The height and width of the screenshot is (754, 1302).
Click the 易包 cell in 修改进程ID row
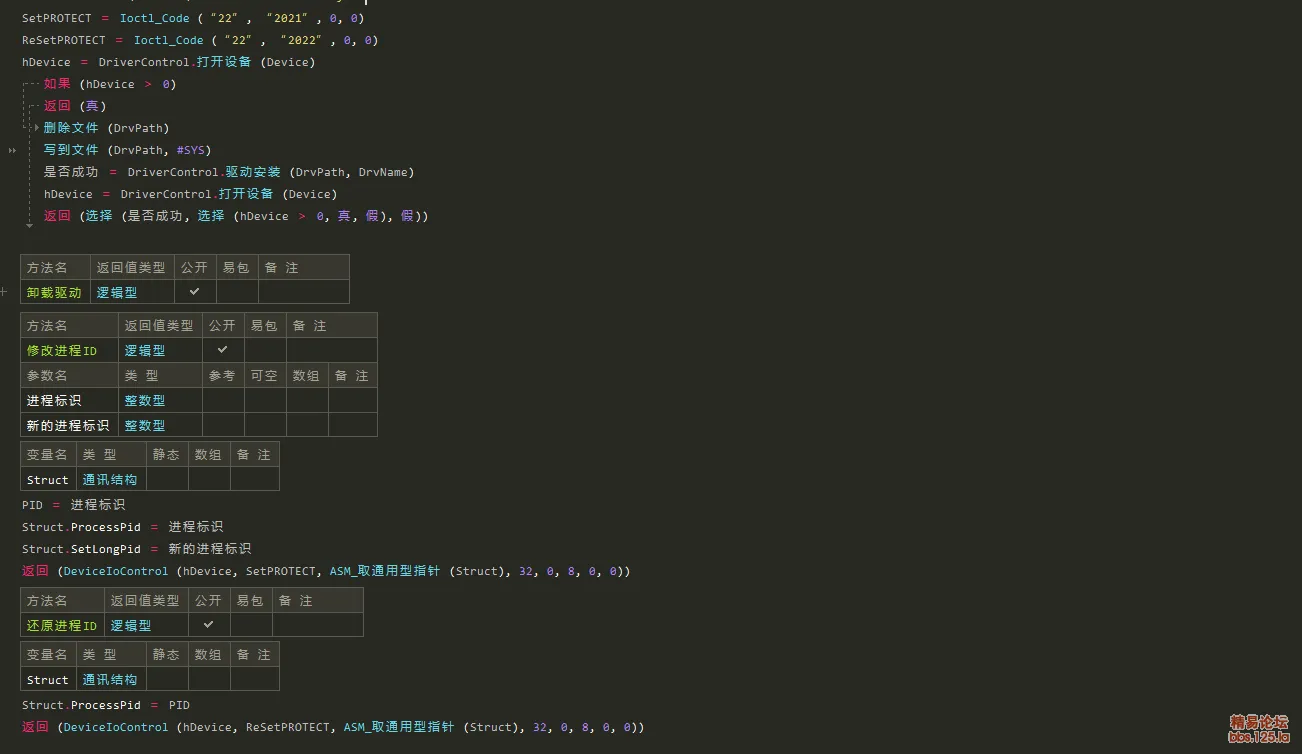(265, 350)
